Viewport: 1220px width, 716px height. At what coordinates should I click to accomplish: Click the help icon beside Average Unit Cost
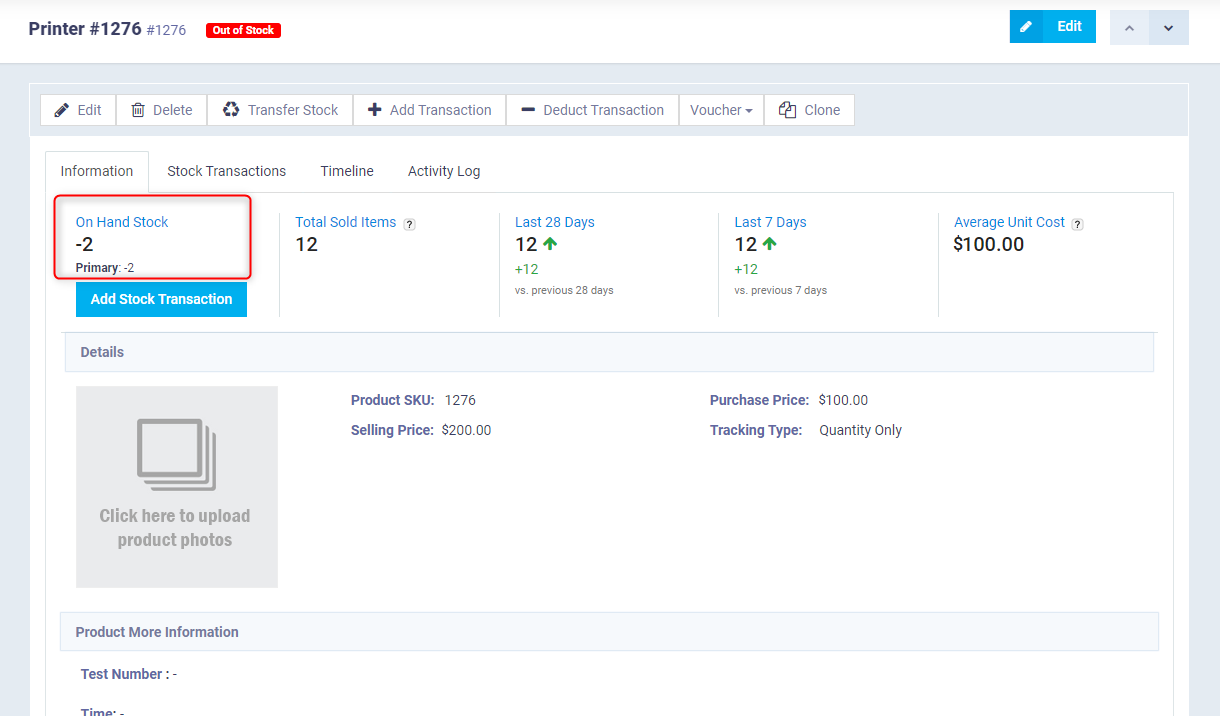click(x=1077, y=224)
